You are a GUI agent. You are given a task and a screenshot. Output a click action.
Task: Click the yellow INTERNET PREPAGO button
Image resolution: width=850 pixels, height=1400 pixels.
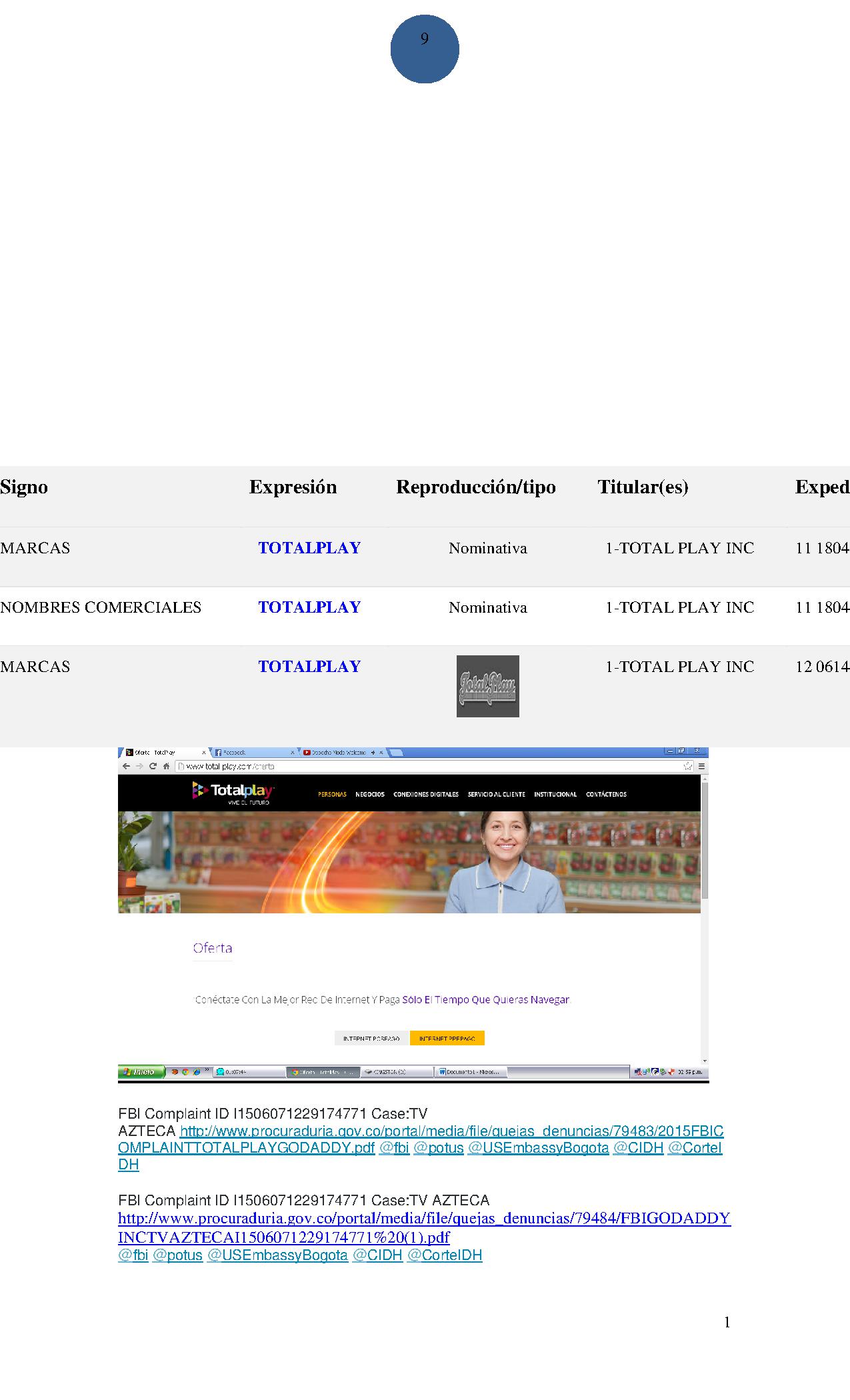click(447, 1038)
